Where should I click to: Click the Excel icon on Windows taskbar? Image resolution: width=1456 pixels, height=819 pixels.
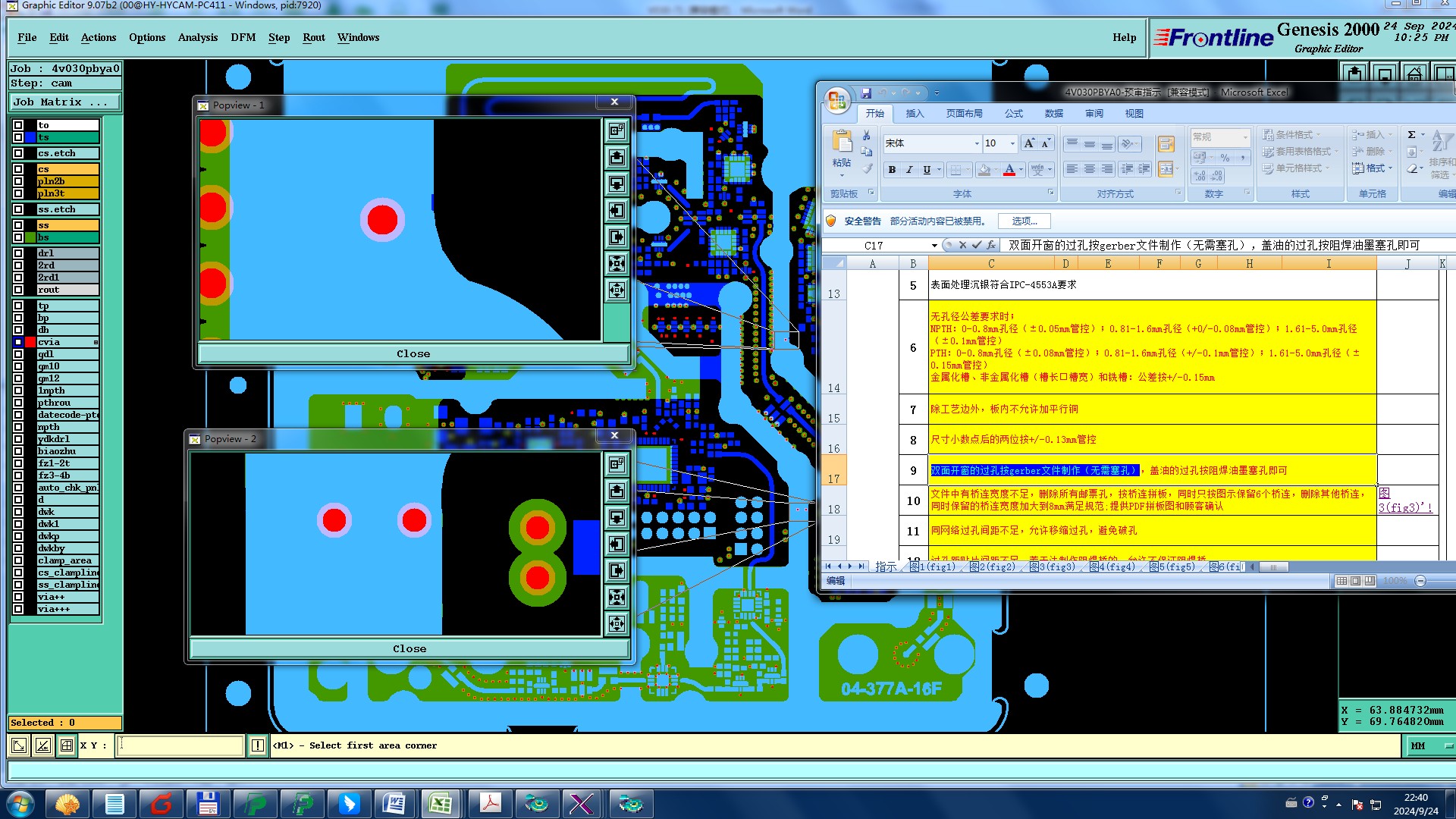click(x=441, y=803)
